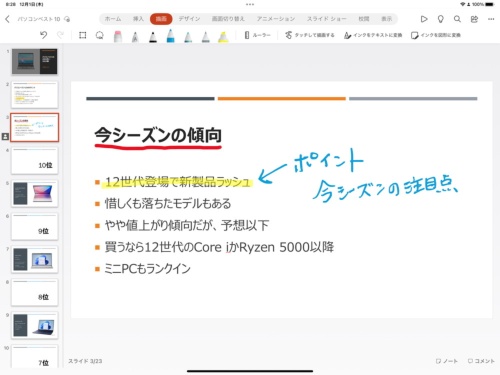Tap the battery indicator in status bar
This screenshot has height=375, width=500.
coord(490,4)
